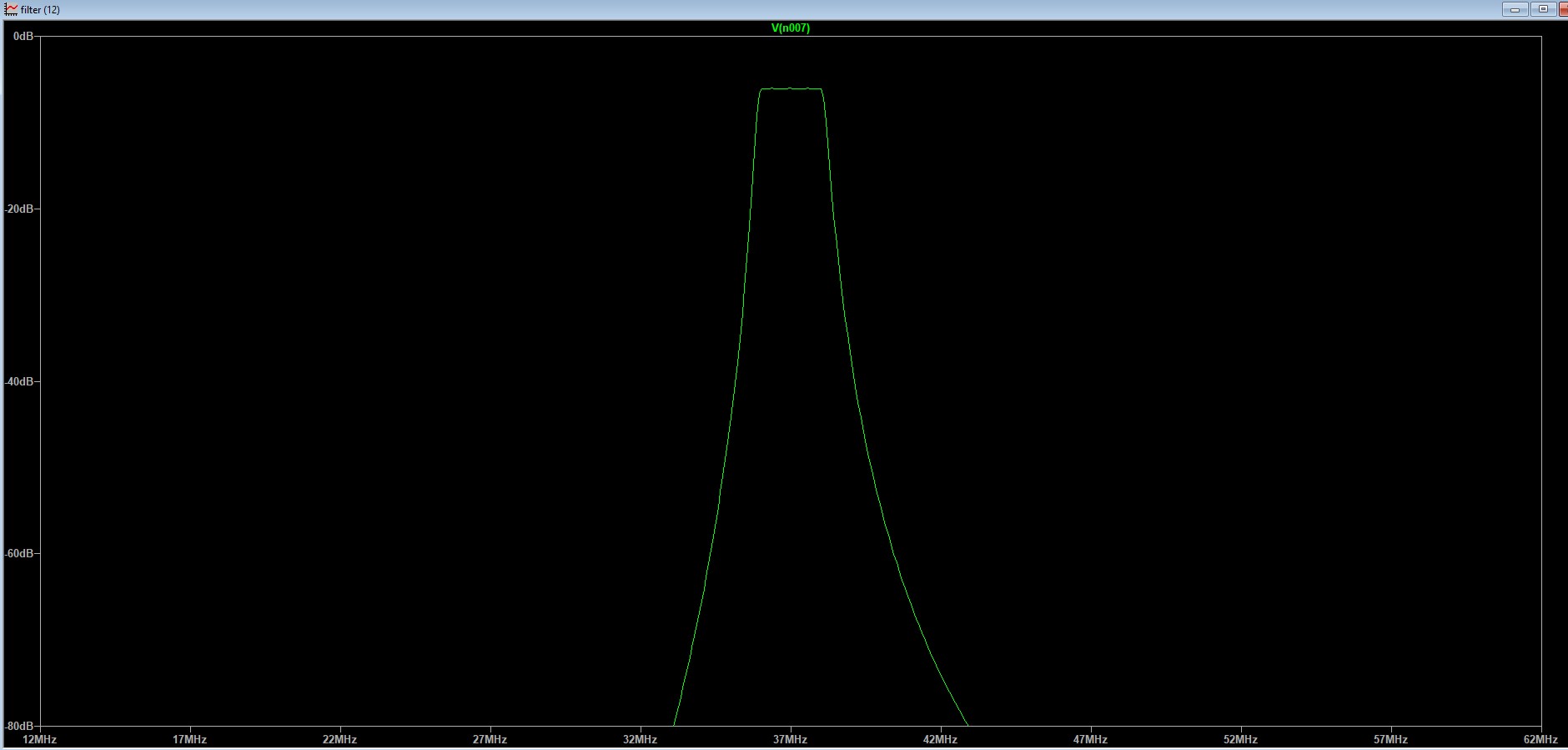
Task: Click the 57MHz horizontal axis label
Action: [x=1390, y=739]
